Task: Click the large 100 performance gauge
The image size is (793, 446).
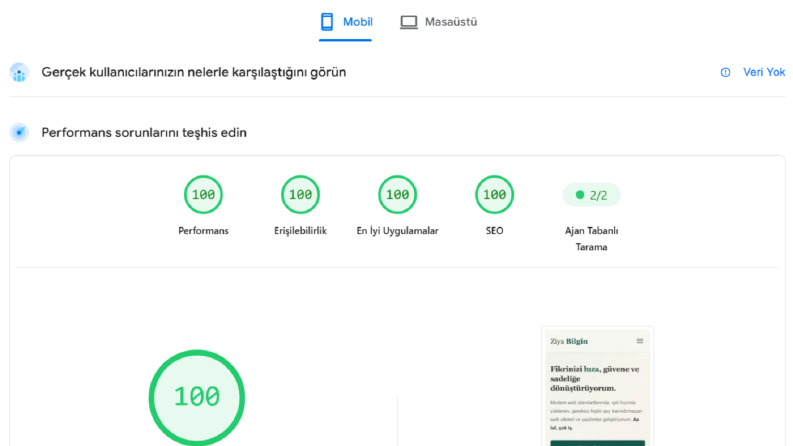Action: [x=197, y=397]
